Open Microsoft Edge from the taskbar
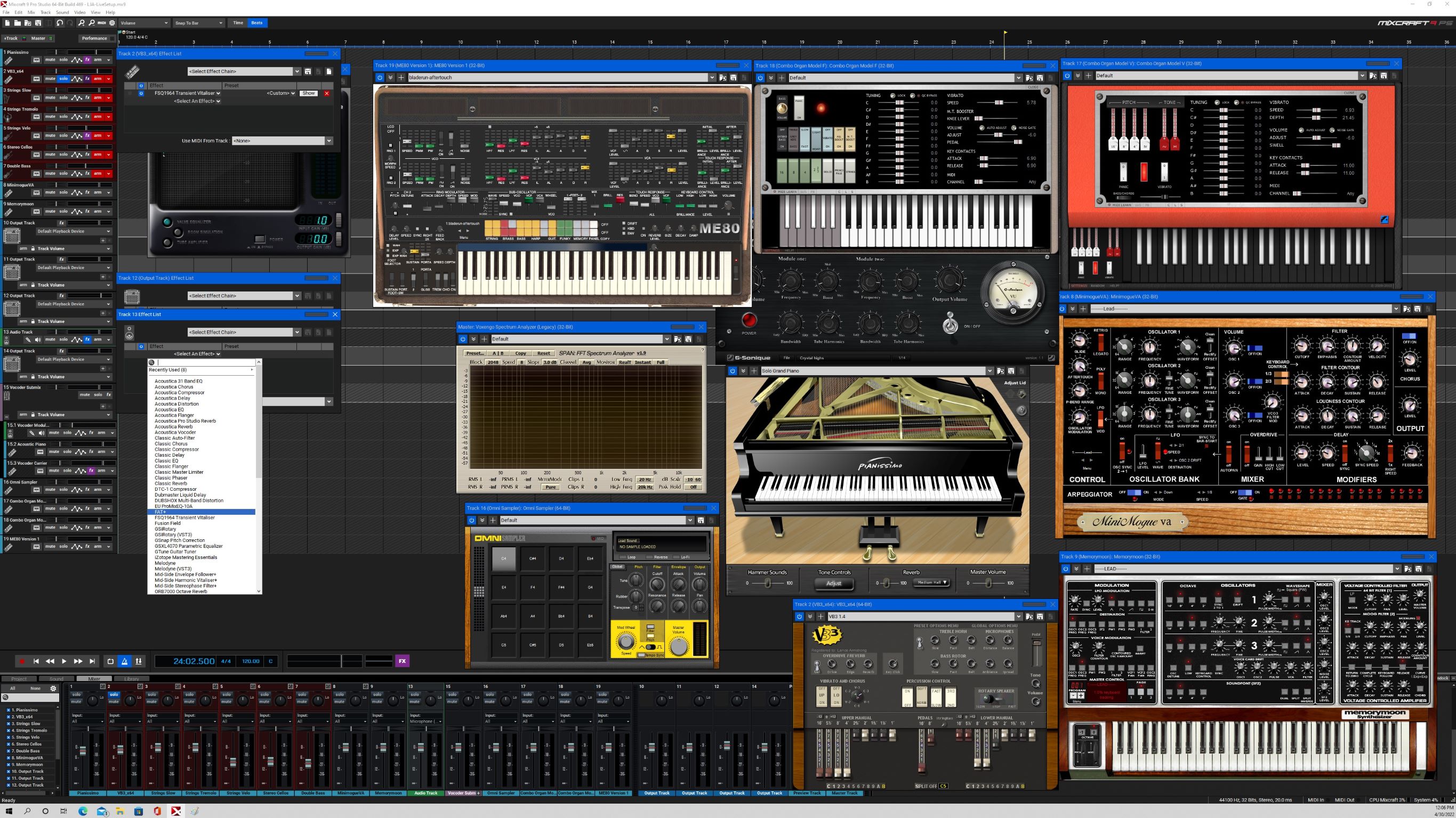Image resolution: width=1456 pixels, height=818 pixels. (x=83, y=811)
